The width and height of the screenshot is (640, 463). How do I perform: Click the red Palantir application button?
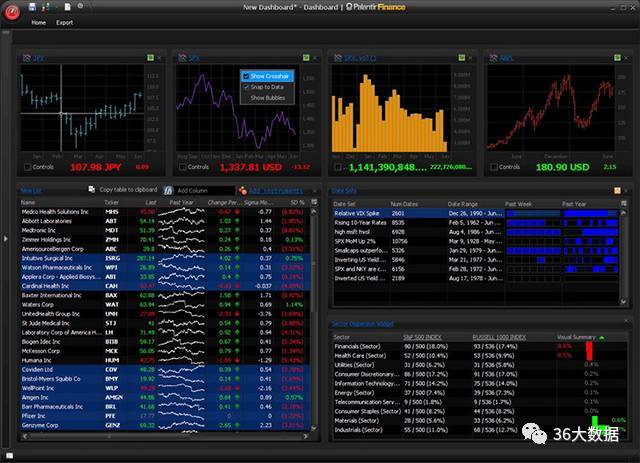[x=12, y=12]
